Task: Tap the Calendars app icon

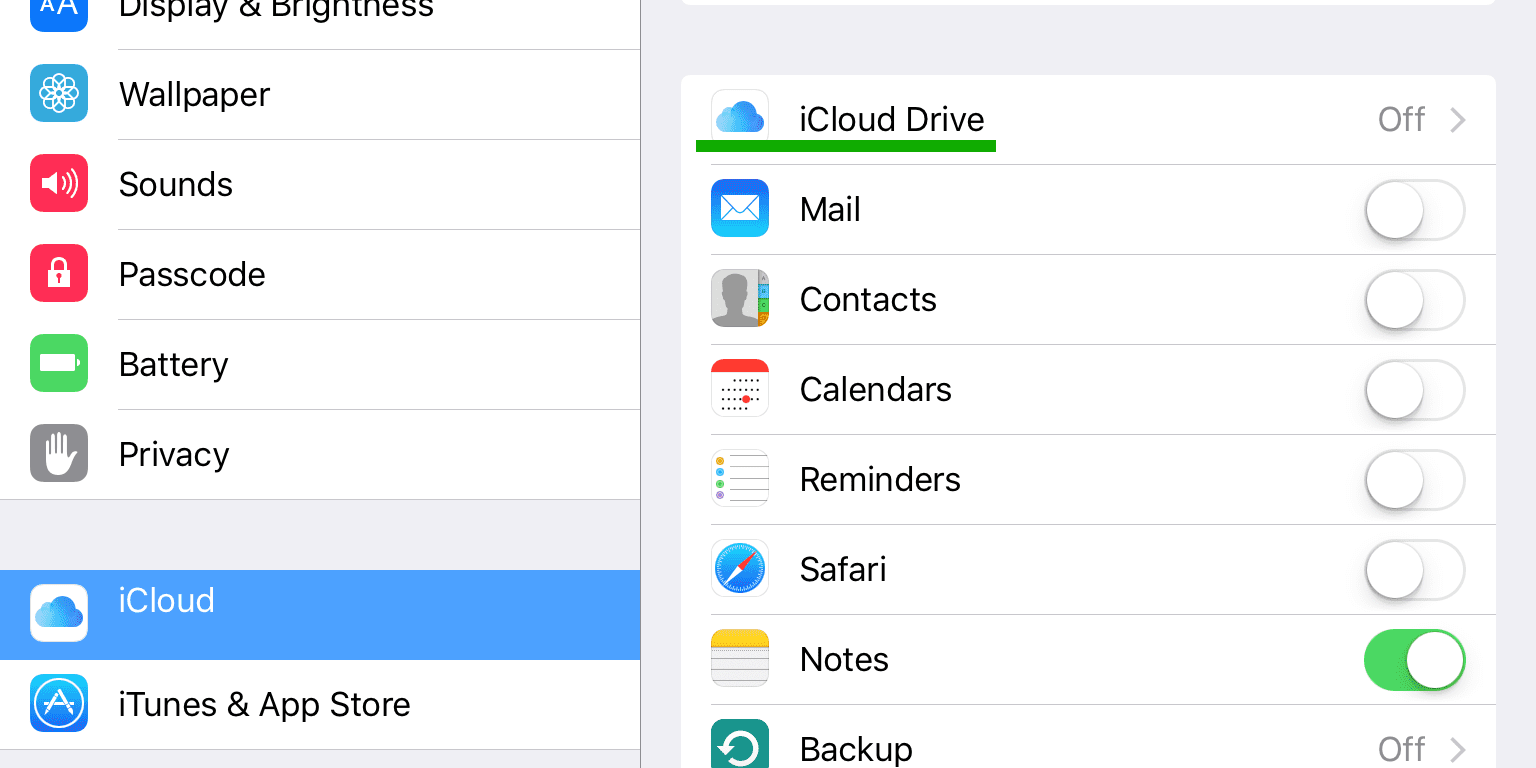Action: [x=740, y=389]
